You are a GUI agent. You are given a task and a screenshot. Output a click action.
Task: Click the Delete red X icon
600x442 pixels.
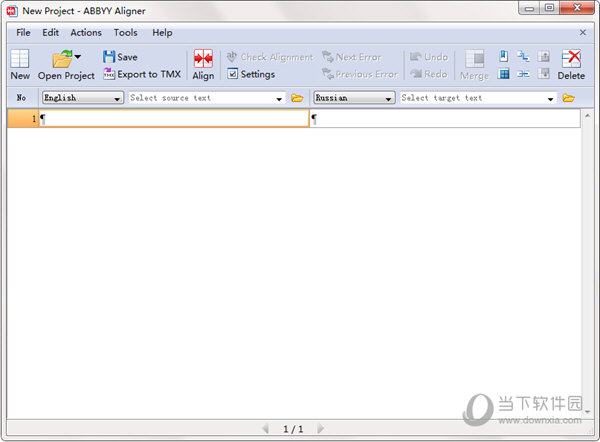coord(571,59)
